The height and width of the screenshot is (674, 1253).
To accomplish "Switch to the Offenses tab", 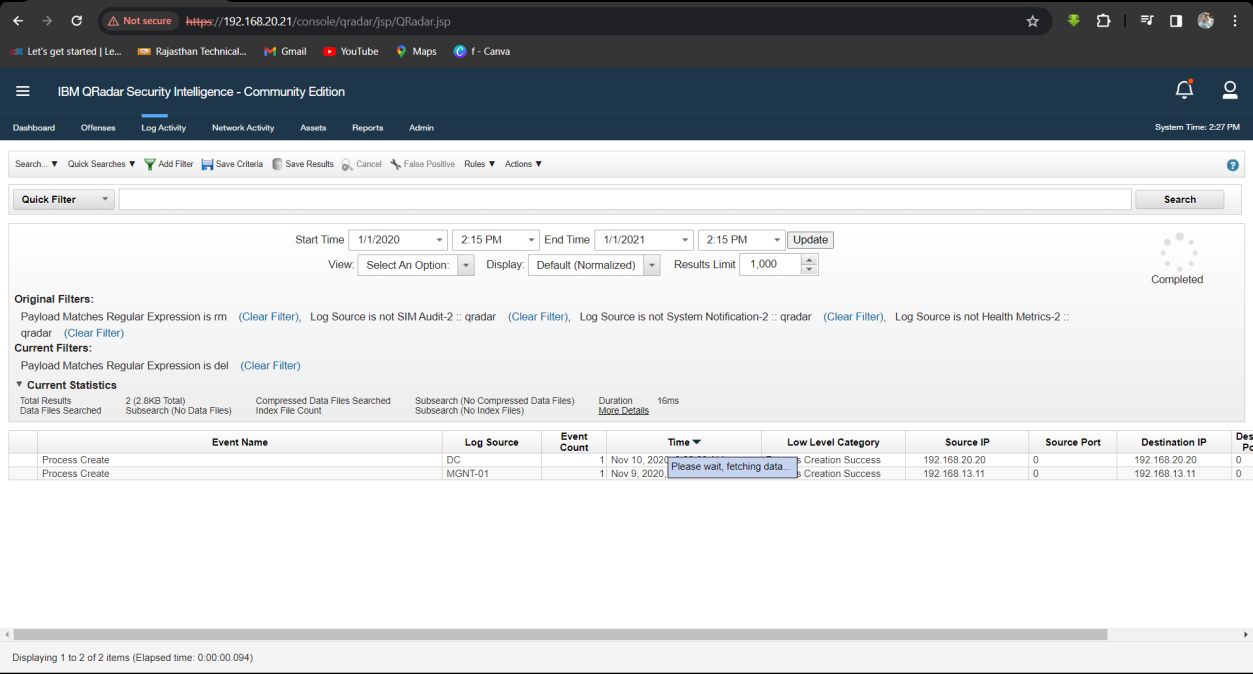I will (98, 128).
